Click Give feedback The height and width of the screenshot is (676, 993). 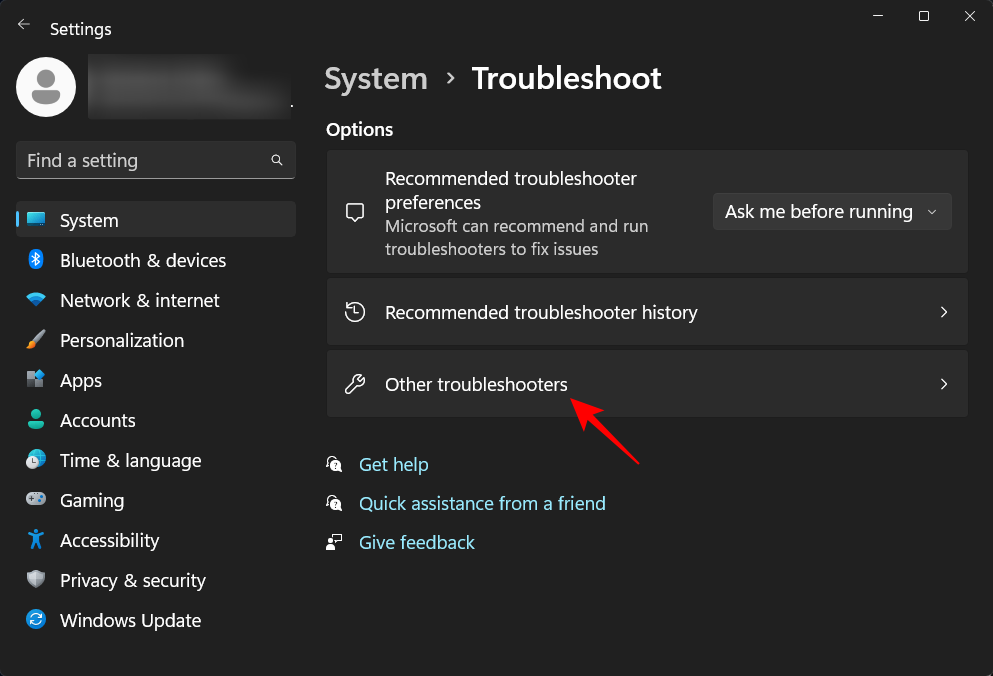(416, 542)
